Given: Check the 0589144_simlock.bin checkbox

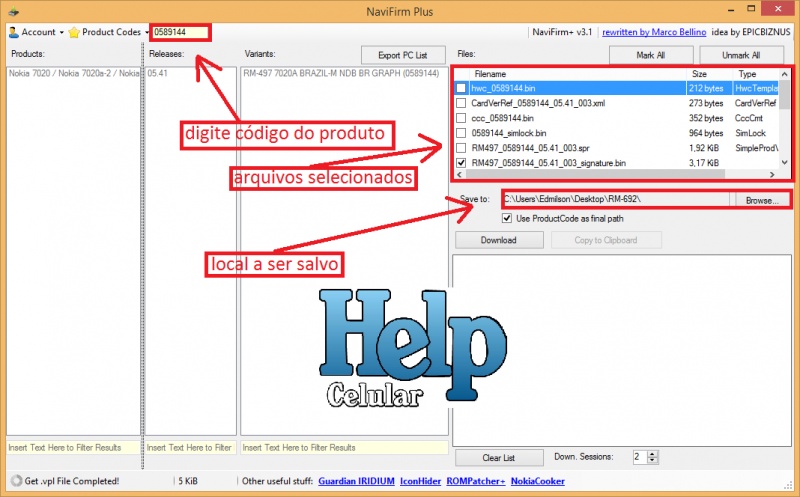Looking at the screenshot, I should 461,133.
